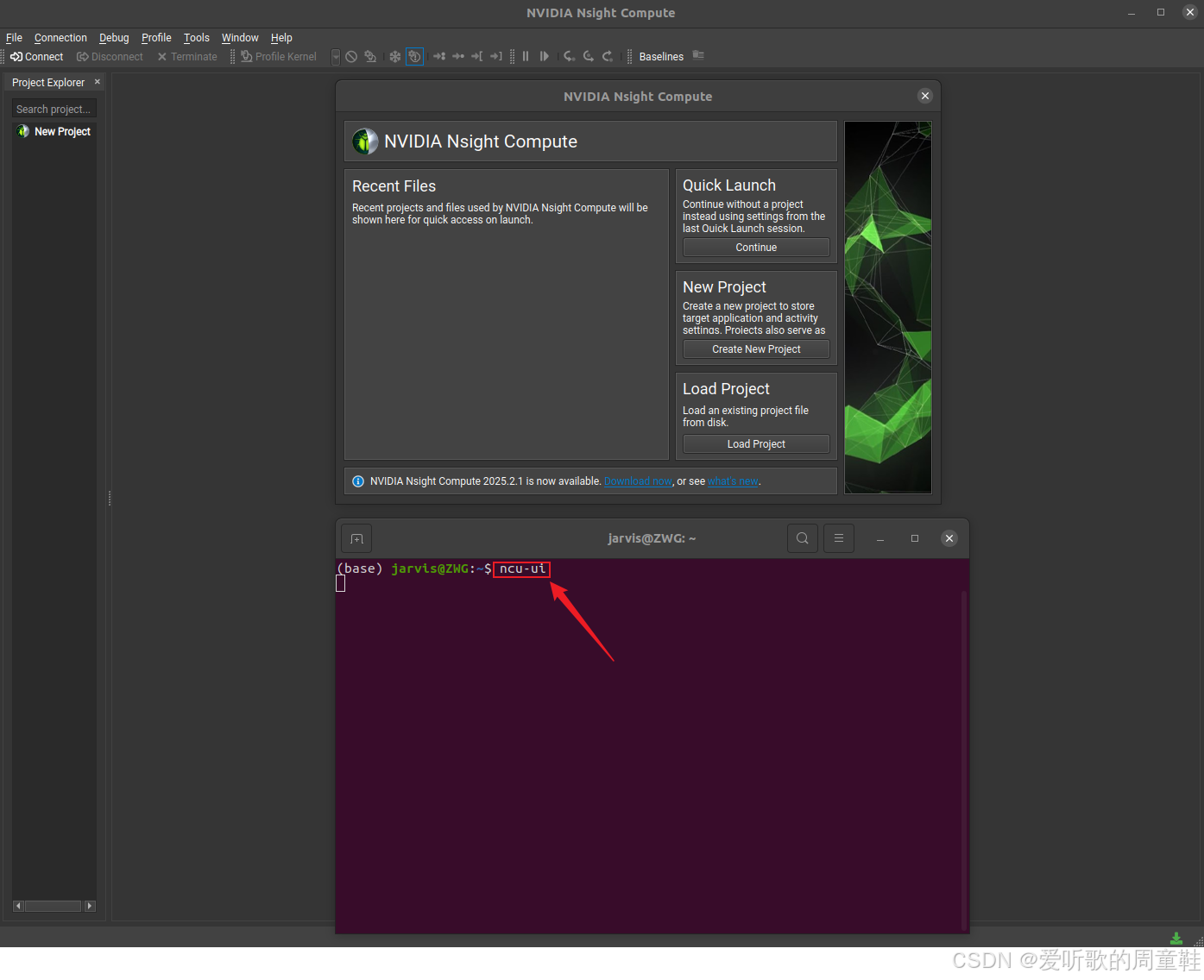
Task: Click the Project Explorer scrollbar right arrow
Action: pos(90,906)
